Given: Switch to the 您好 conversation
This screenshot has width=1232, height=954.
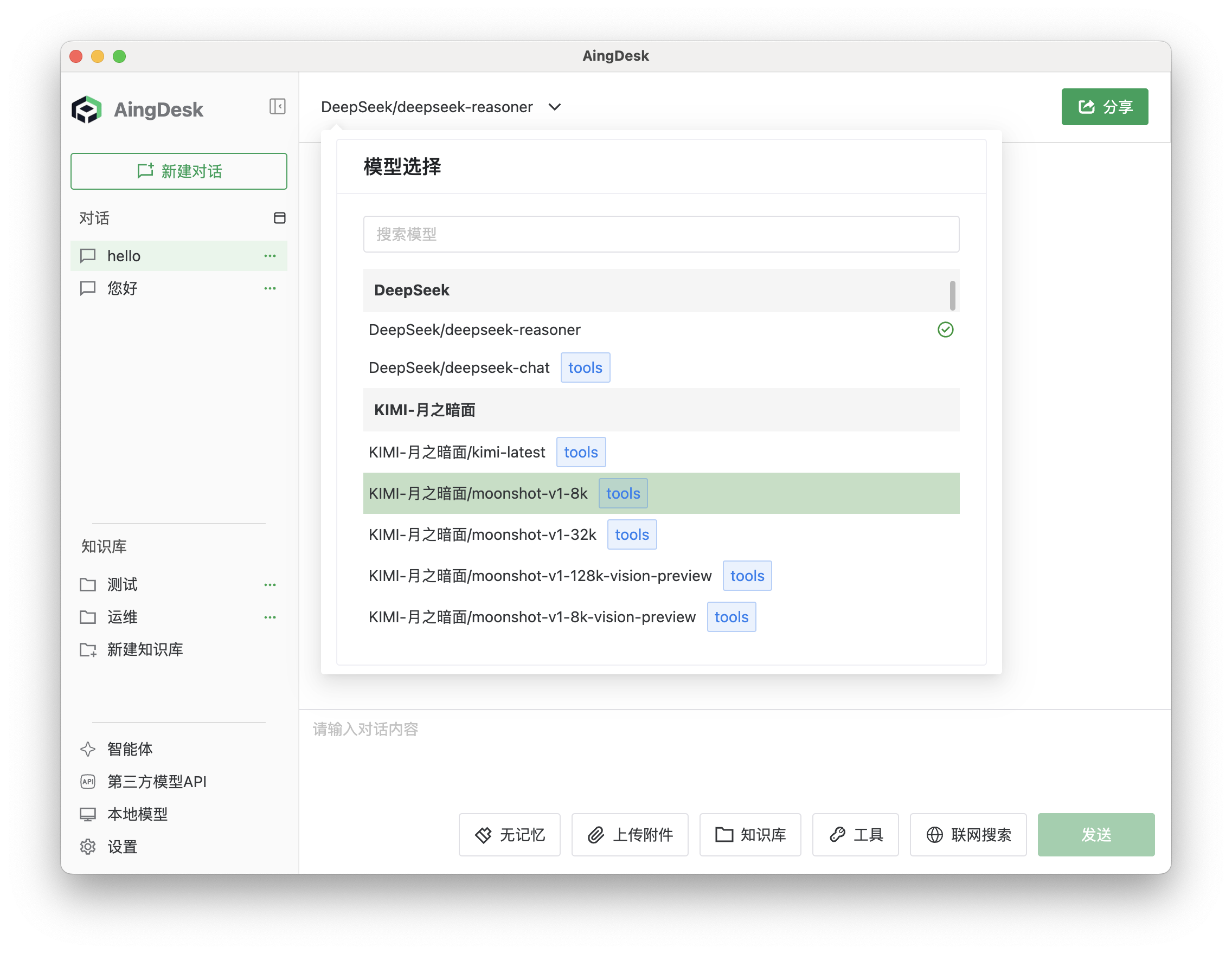Looking at the screenshot, I should pyautogui.click(x=121, y=288).
